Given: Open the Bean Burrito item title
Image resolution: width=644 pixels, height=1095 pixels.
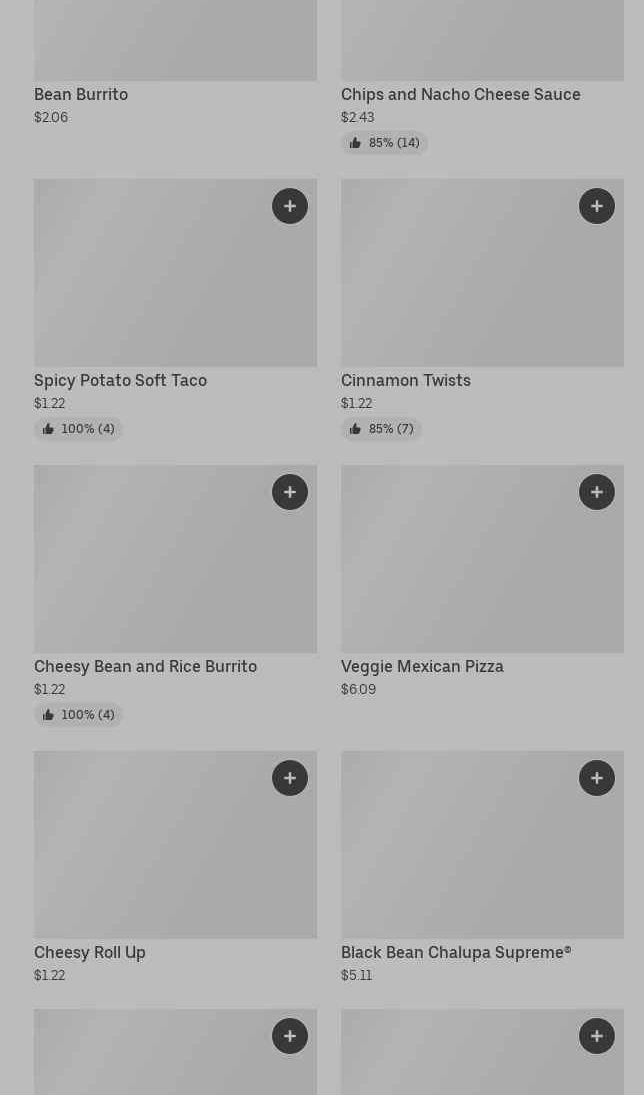Looking at the screenshot, I should tap(81, 94).
